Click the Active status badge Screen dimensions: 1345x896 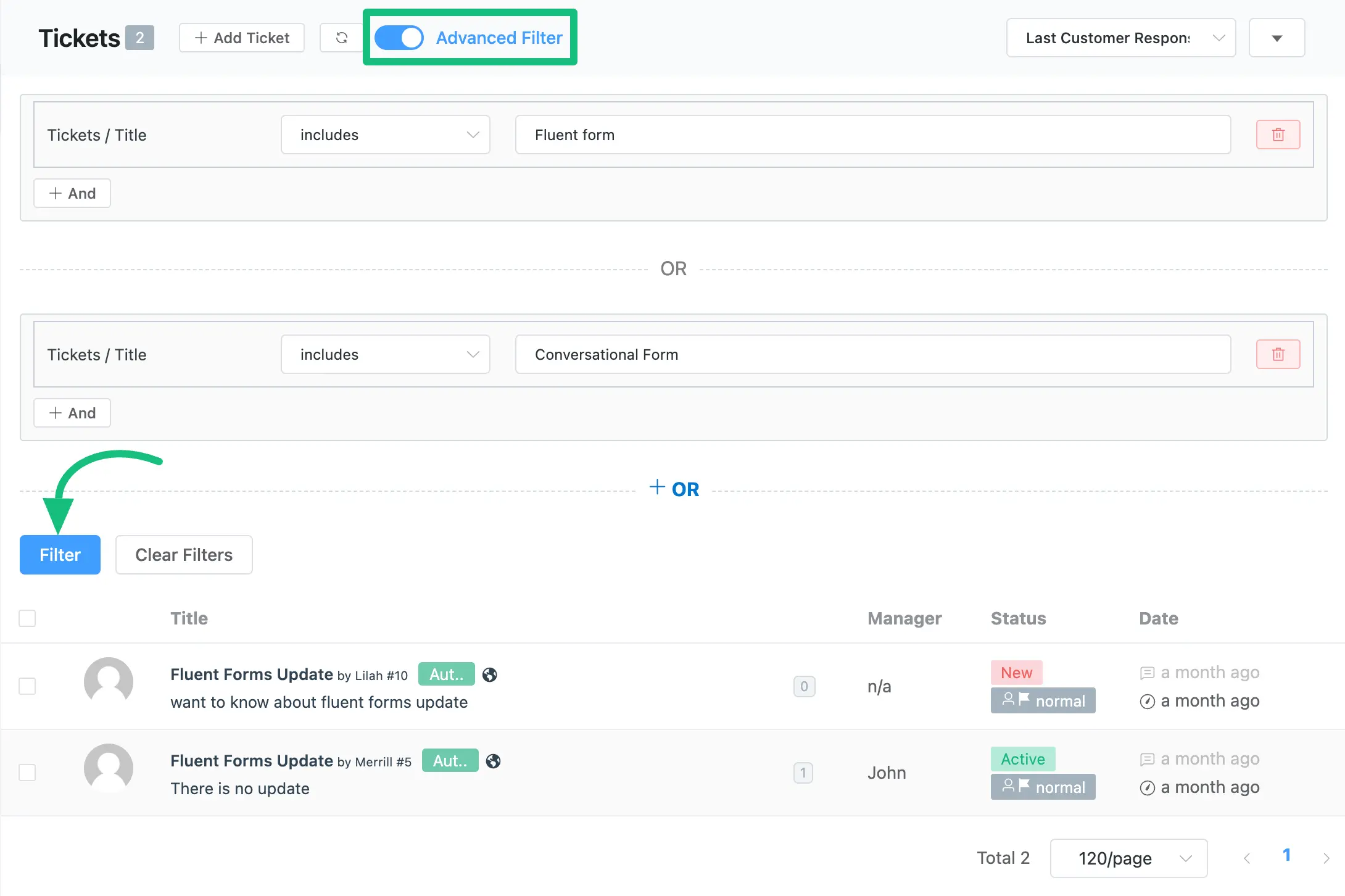(x=1023, y=759)
